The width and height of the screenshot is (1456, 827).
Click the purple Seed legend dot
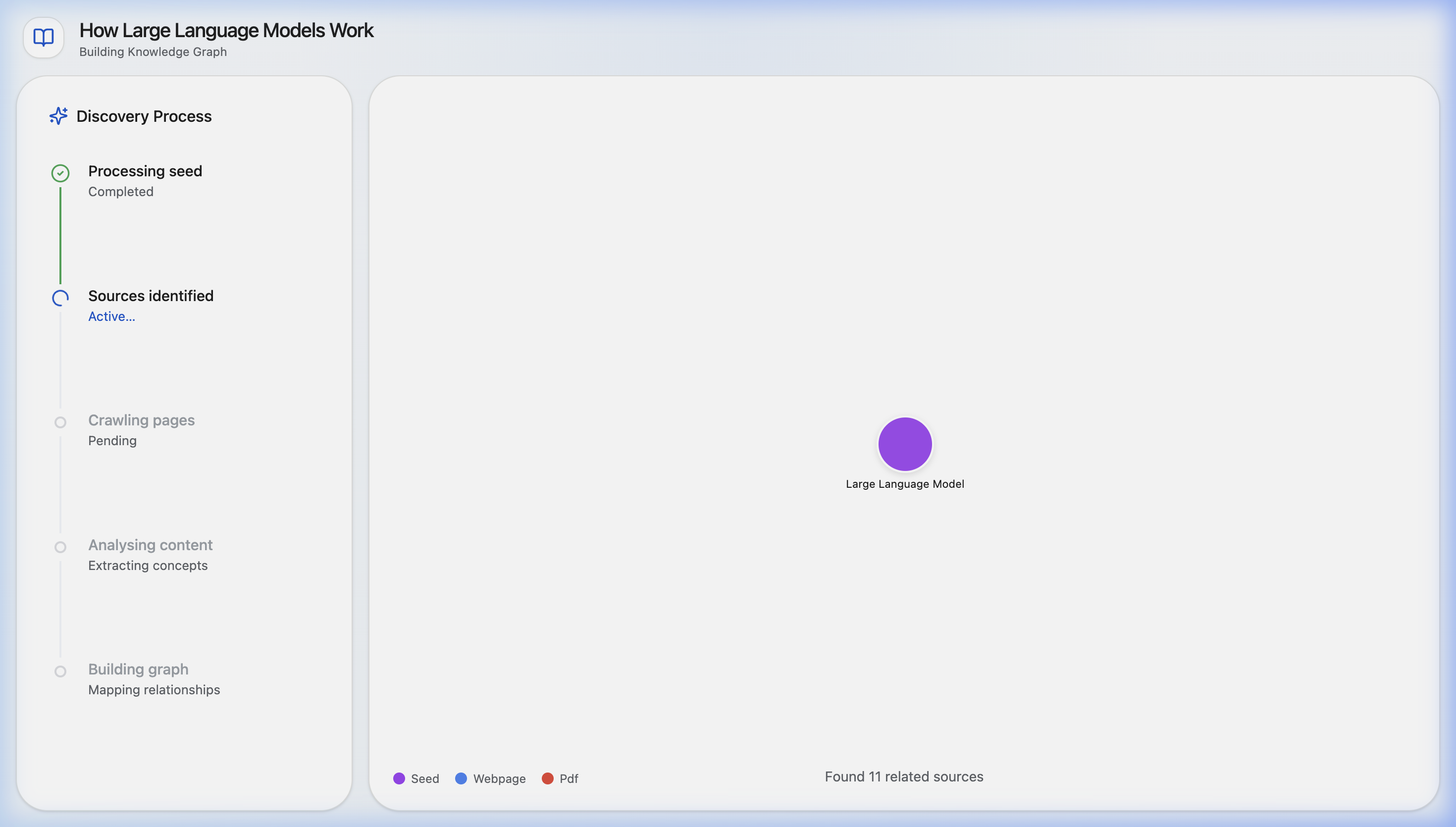pyautogui.click(x=399, y=778)
